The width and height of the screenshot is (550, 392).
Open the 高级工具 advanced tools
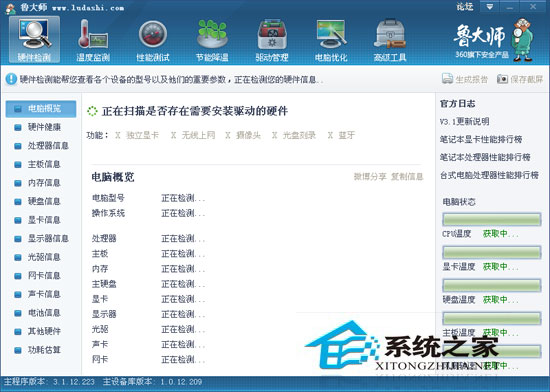point(390,40)
